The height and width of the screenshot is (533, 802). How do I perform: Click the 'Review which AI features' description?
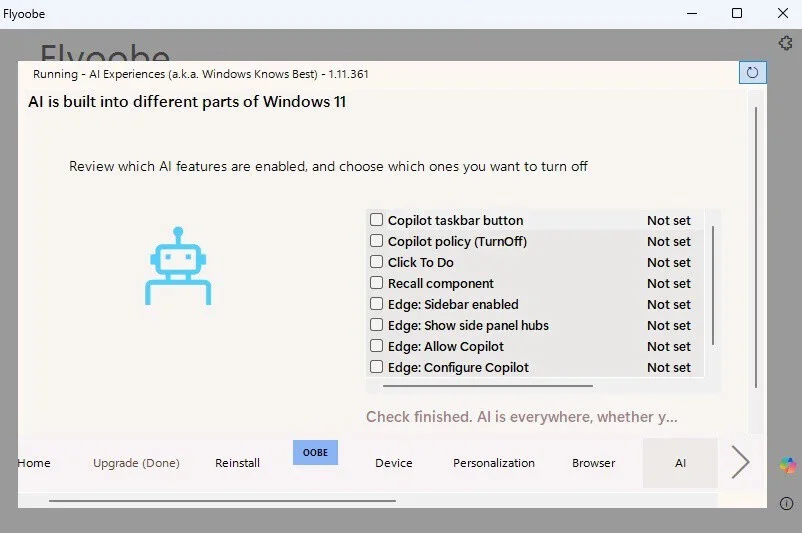click(328, 166)
